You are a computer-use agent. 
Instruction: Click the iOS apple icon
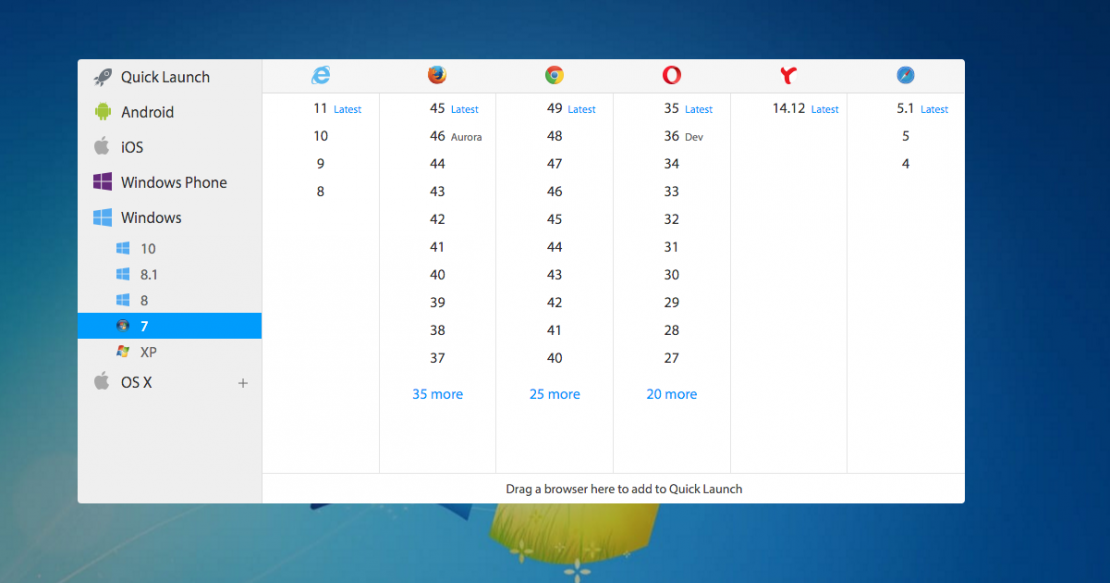pyautogui.click(x=102, y=146)
